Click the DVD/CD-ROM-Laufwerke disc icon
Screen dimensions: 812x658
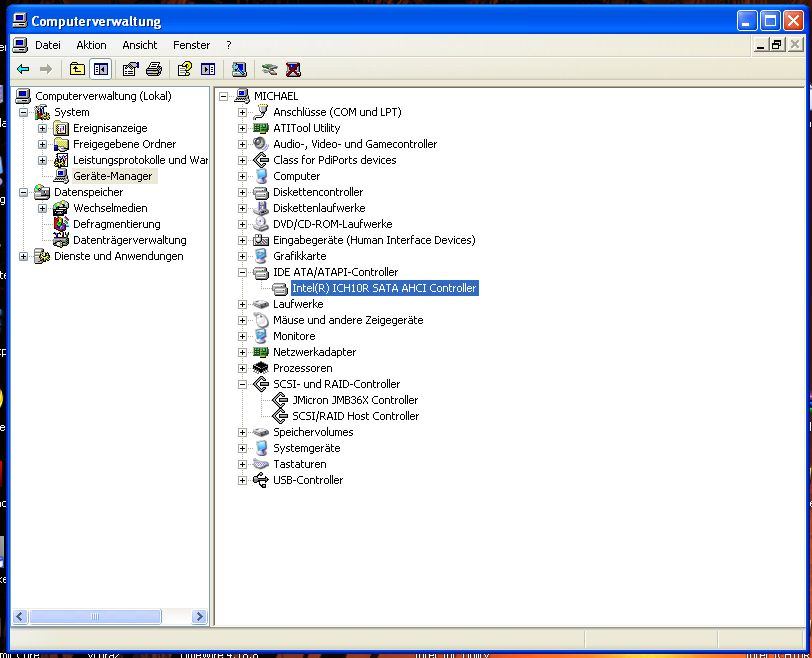pyautogui.click(x=260, y=224)
